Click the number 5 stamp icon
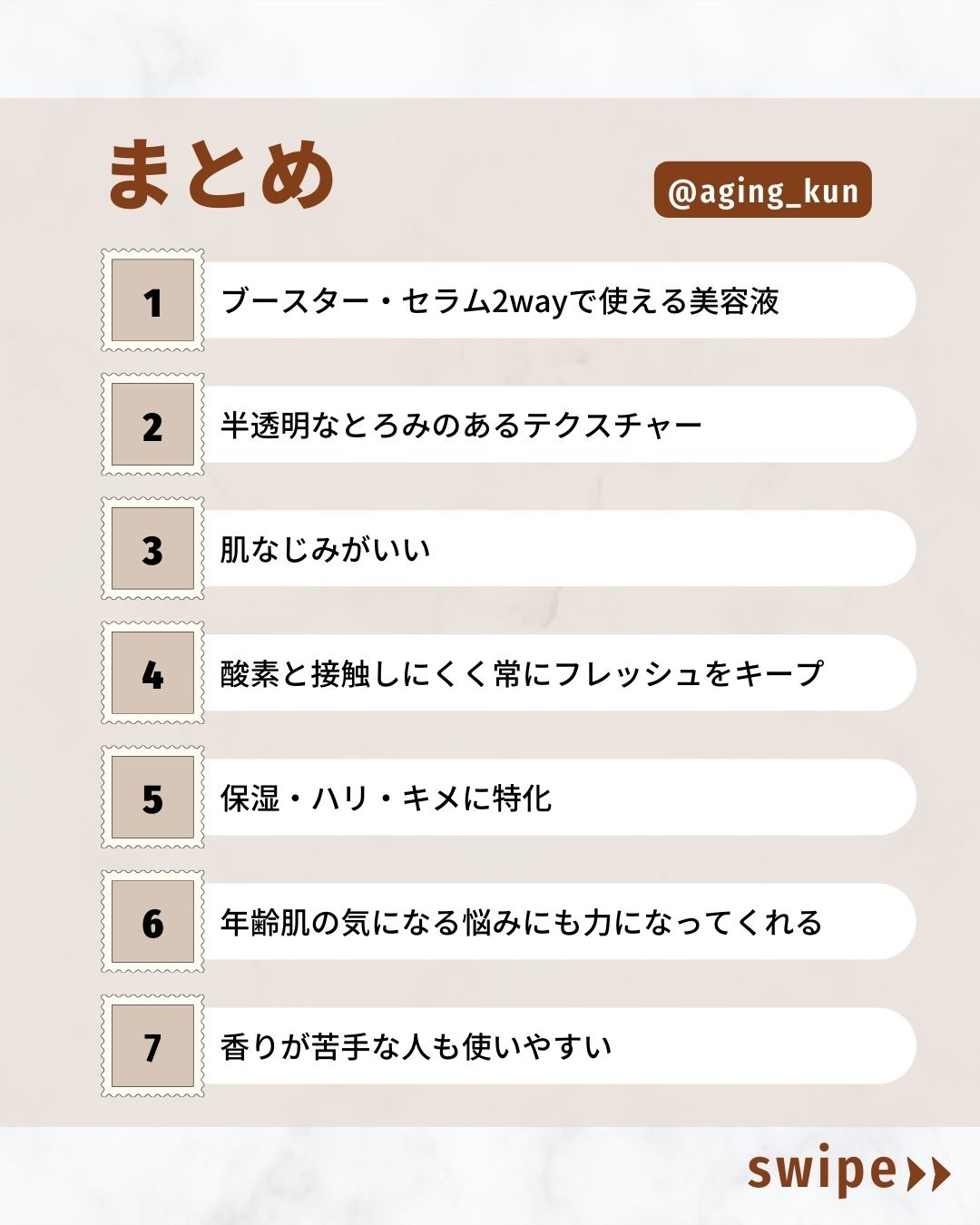980x1225 pixels. point(152,798)
